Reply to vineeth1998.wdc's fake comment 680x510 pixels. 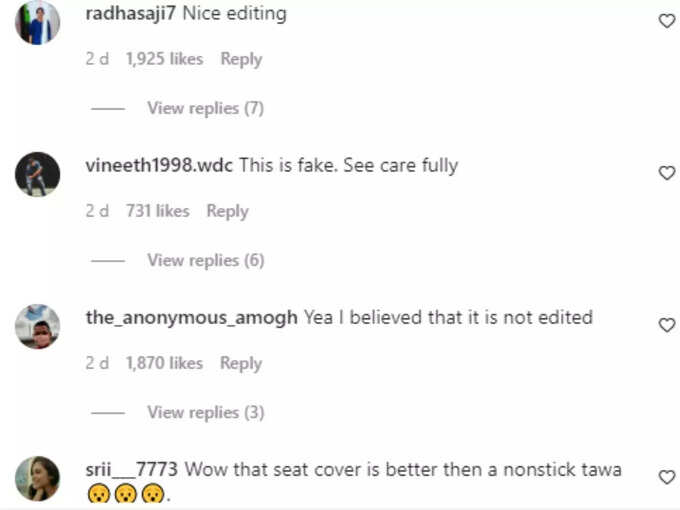(x=227, y=211)
